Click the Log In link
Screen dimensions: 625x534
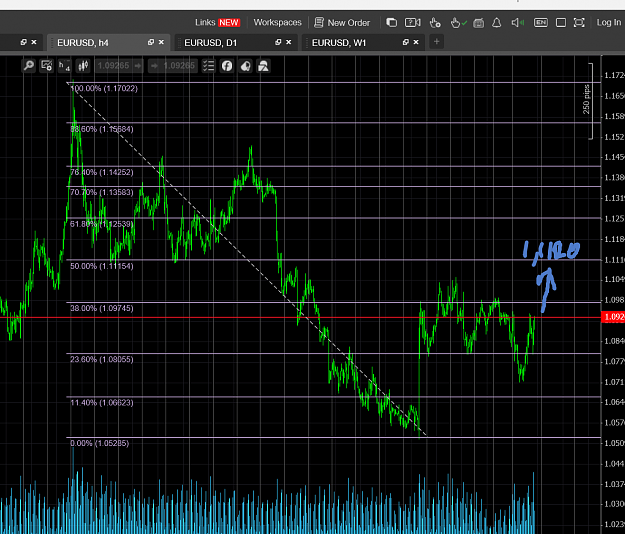click(609, 22)
